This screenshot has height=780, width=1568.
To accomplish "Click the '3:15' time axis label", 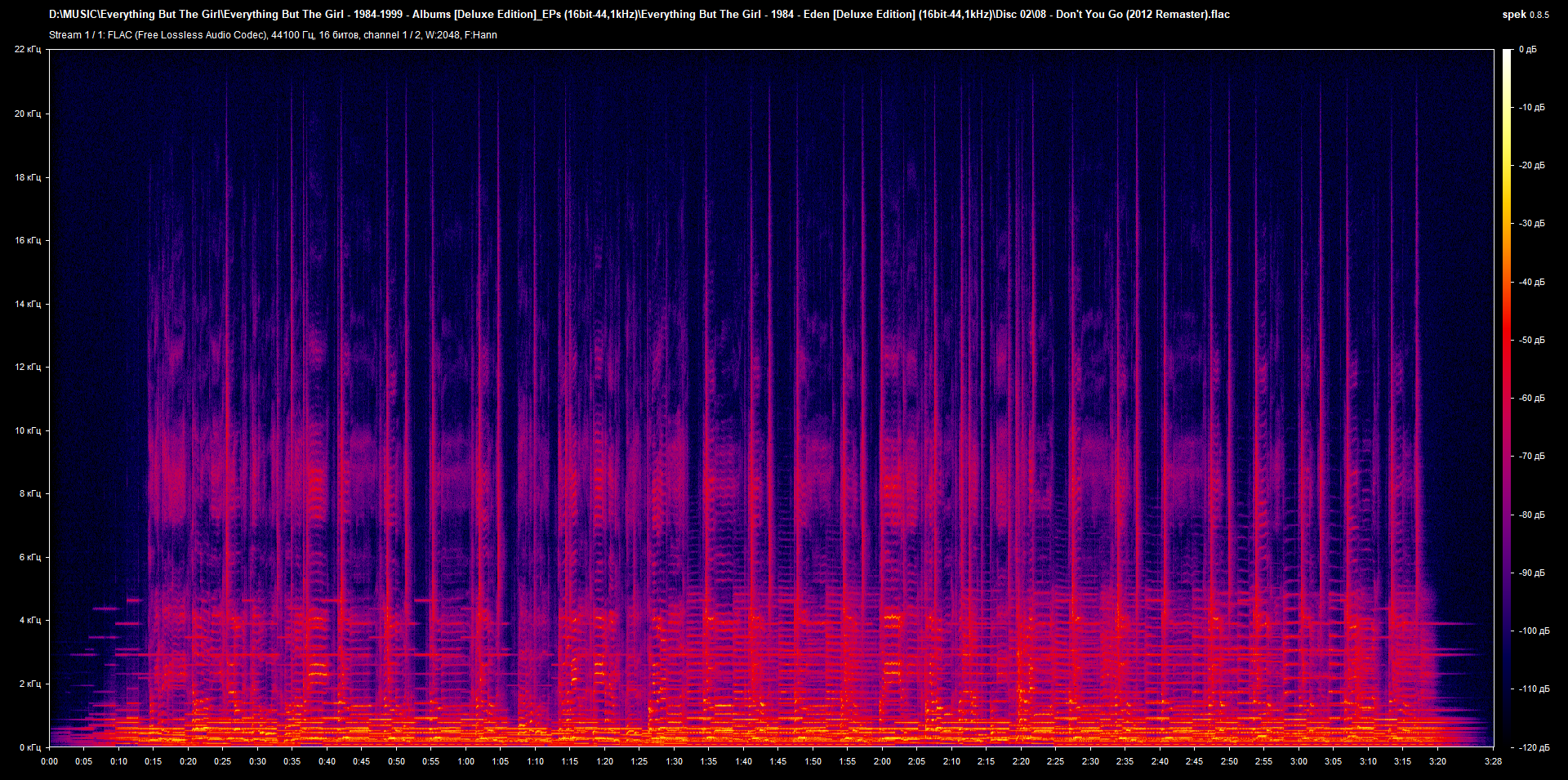I will point(1402,761).
